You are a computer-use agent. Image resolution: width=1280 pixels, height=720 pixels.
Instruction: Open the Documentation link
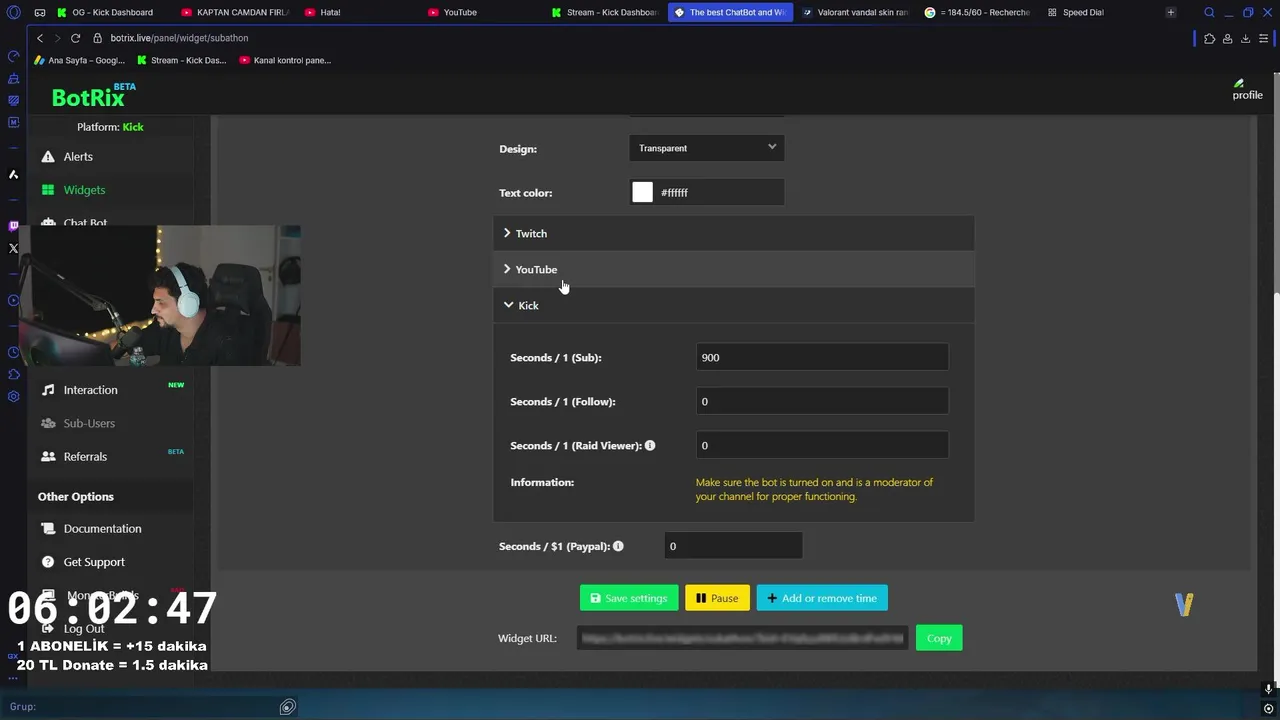click(x=102, y=528)
